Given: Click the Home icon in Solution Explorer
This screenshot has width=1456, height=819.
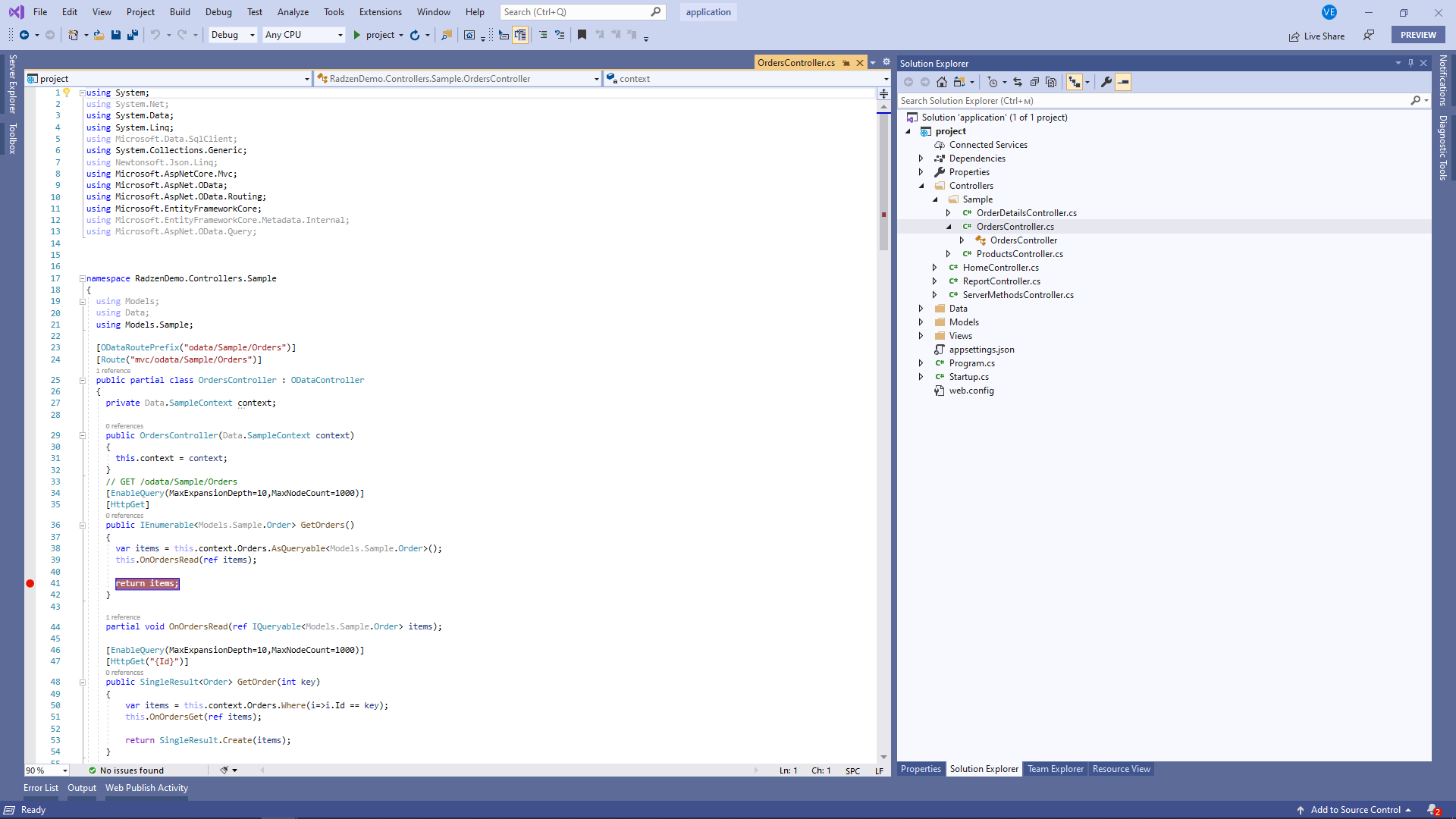Looking at the screenshot, I should coord(941,82).
